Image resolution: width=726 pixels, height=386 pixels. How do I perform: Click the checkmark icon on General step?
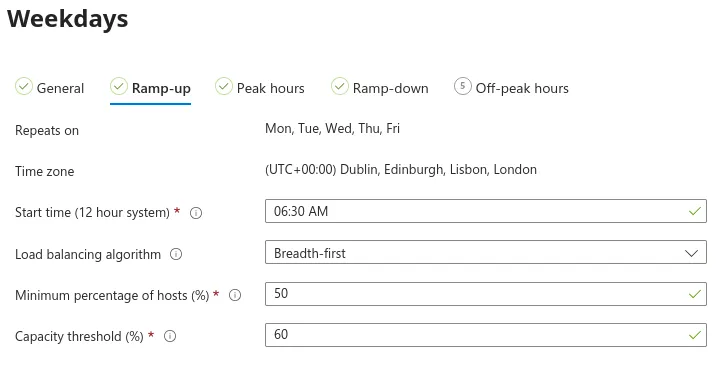point(24,86)
